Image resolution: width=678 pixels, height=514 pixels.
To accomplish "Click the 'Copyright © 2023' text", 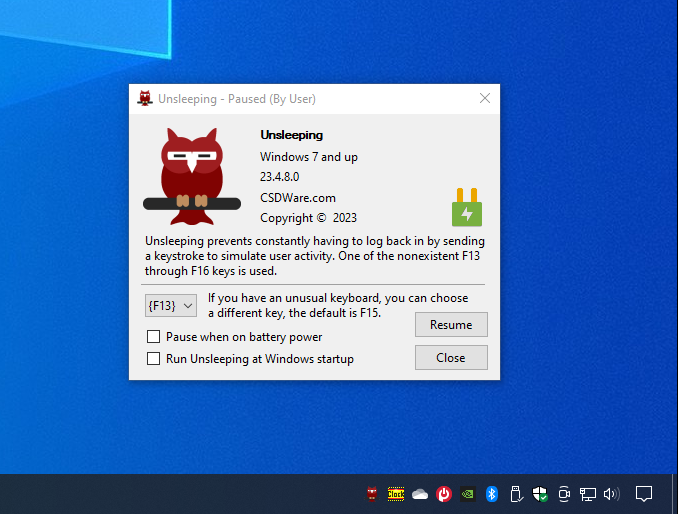I will 308,217.
